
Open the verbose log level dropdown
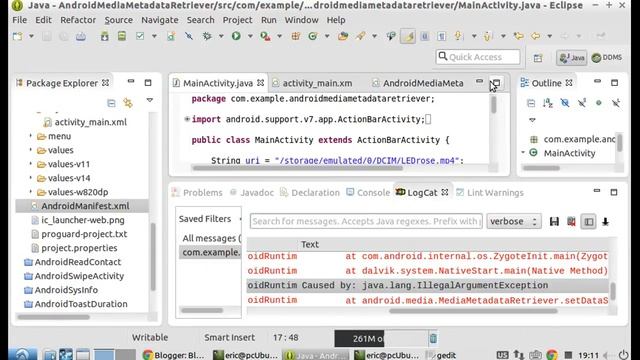tap(514, 221)
